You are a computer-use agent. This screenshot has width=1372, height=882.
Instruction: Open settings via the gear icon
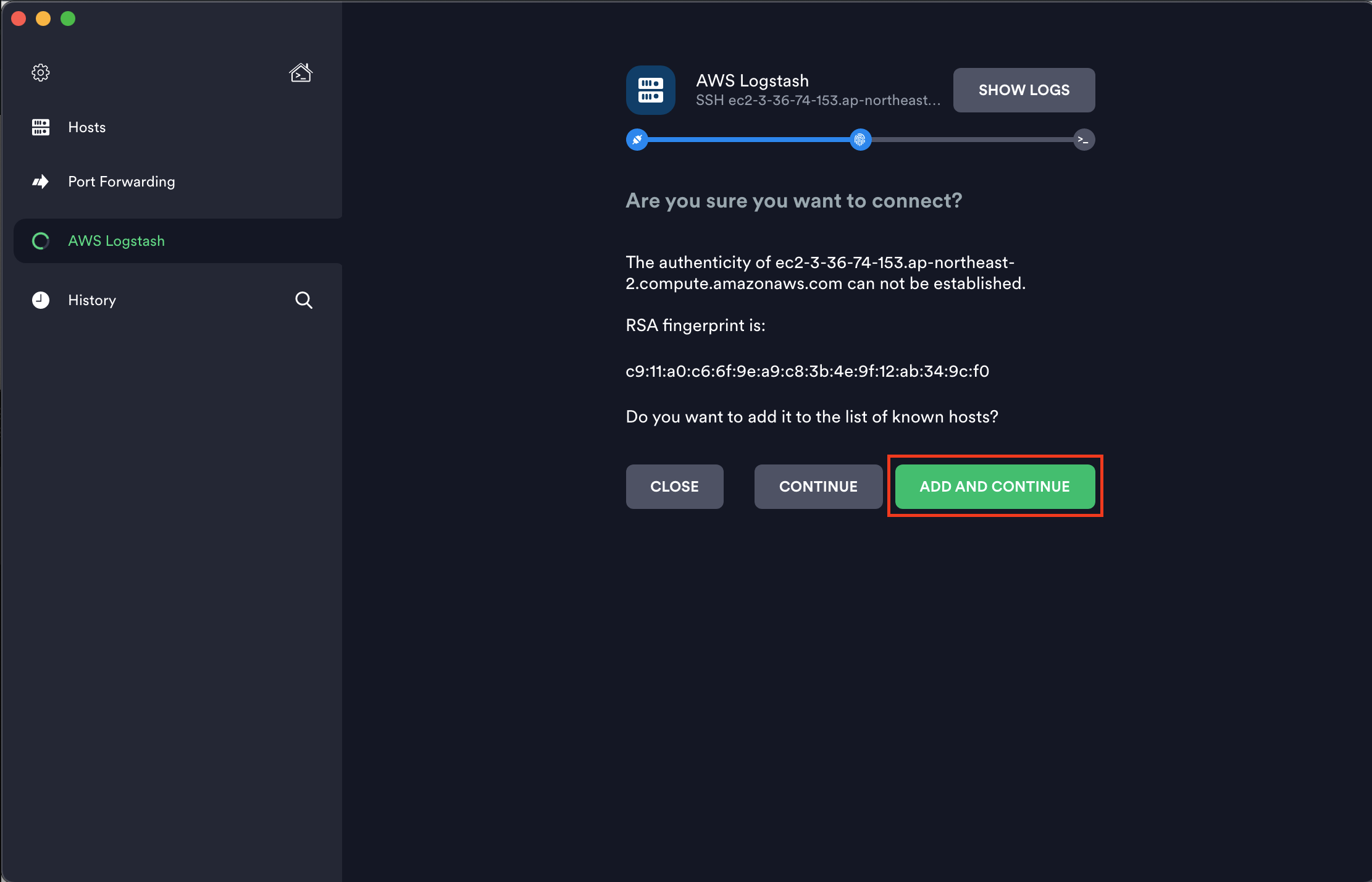point(41,73)
